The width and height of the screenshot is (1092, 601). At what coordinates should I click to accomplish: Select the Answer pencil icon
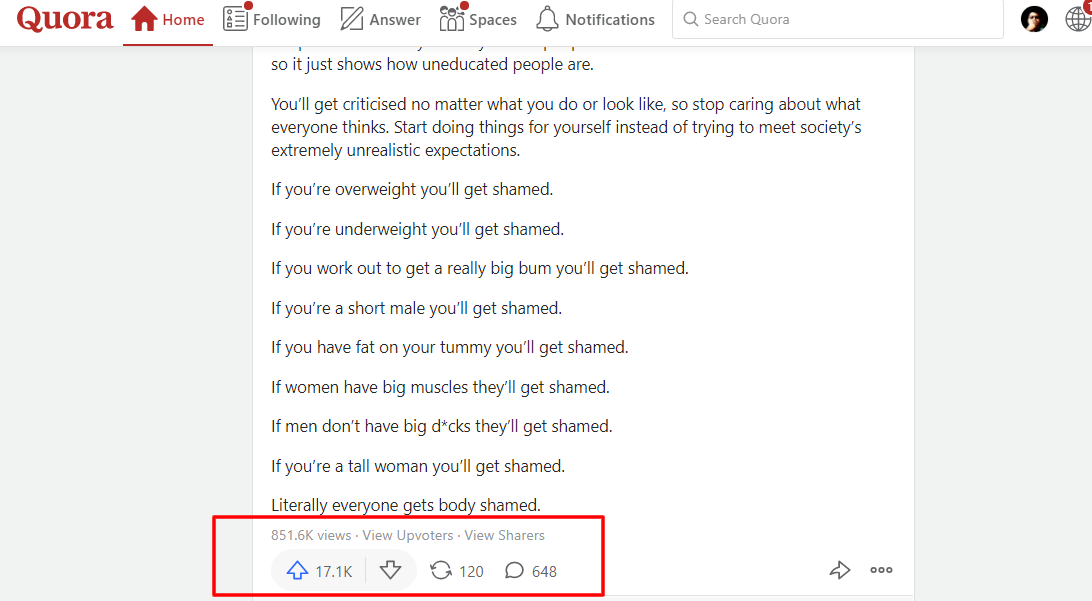[x=352, y=18]
